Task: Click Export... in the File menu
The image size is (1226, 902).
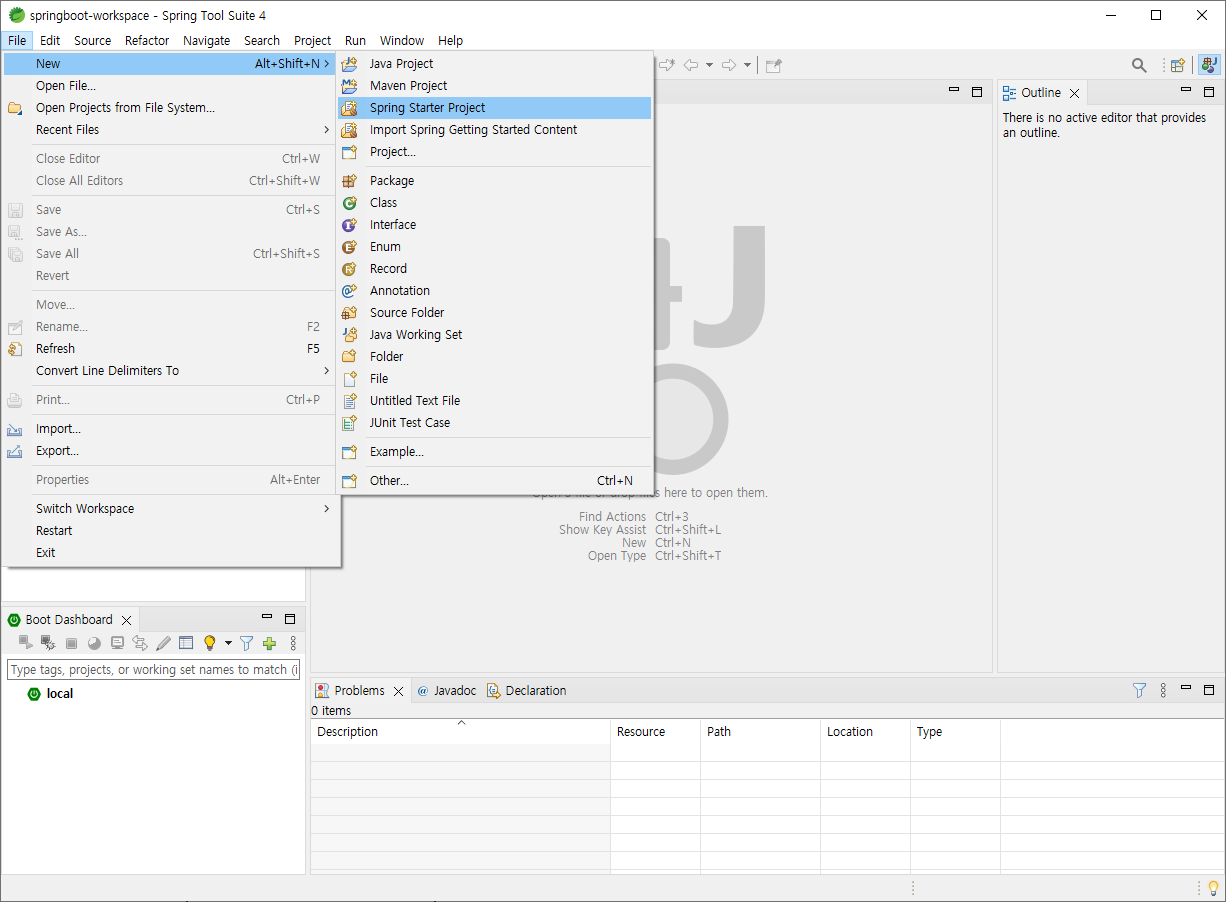Action: click(171, 451)
